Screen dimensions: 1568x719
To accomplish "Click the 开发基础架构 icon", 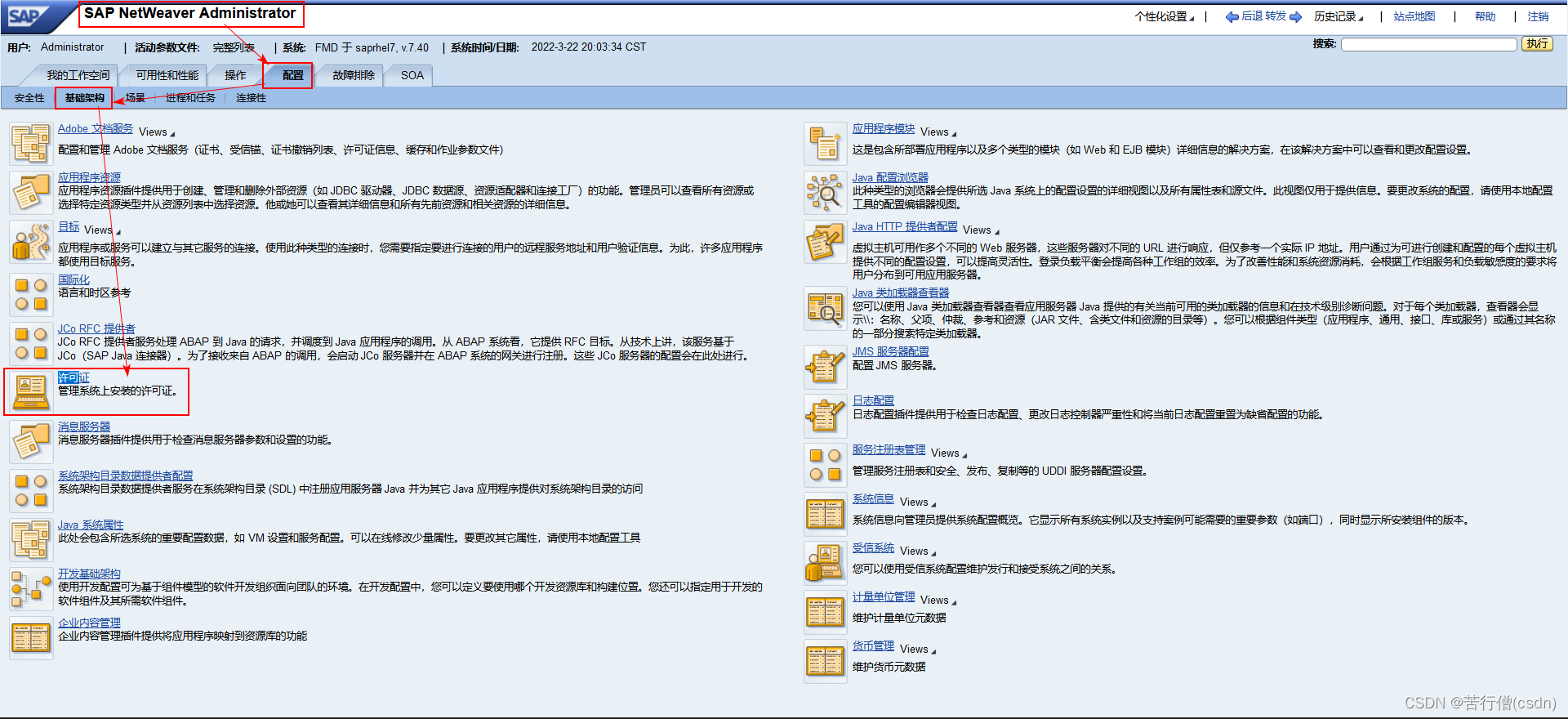I will (x=31, y=588).
